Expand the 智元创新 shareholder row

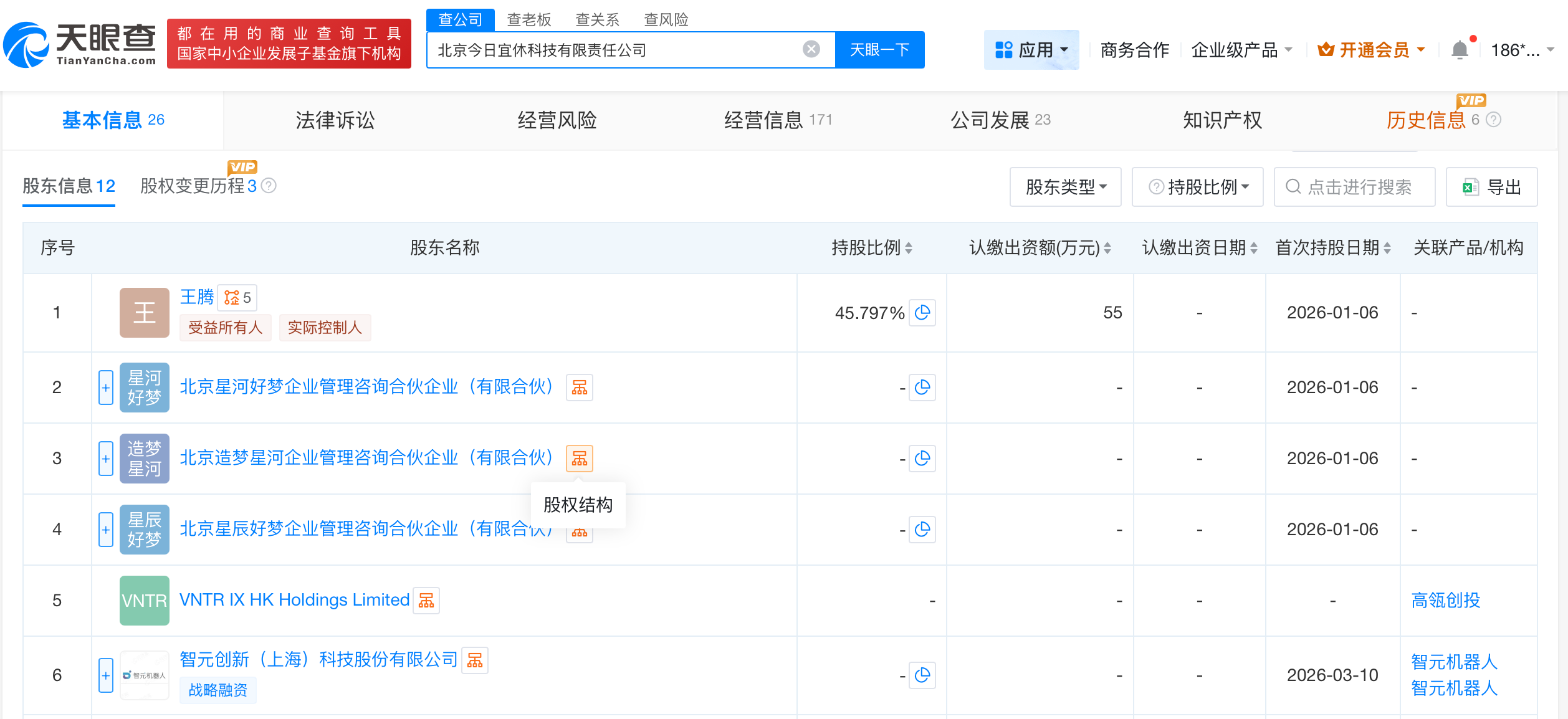[105, 675]
